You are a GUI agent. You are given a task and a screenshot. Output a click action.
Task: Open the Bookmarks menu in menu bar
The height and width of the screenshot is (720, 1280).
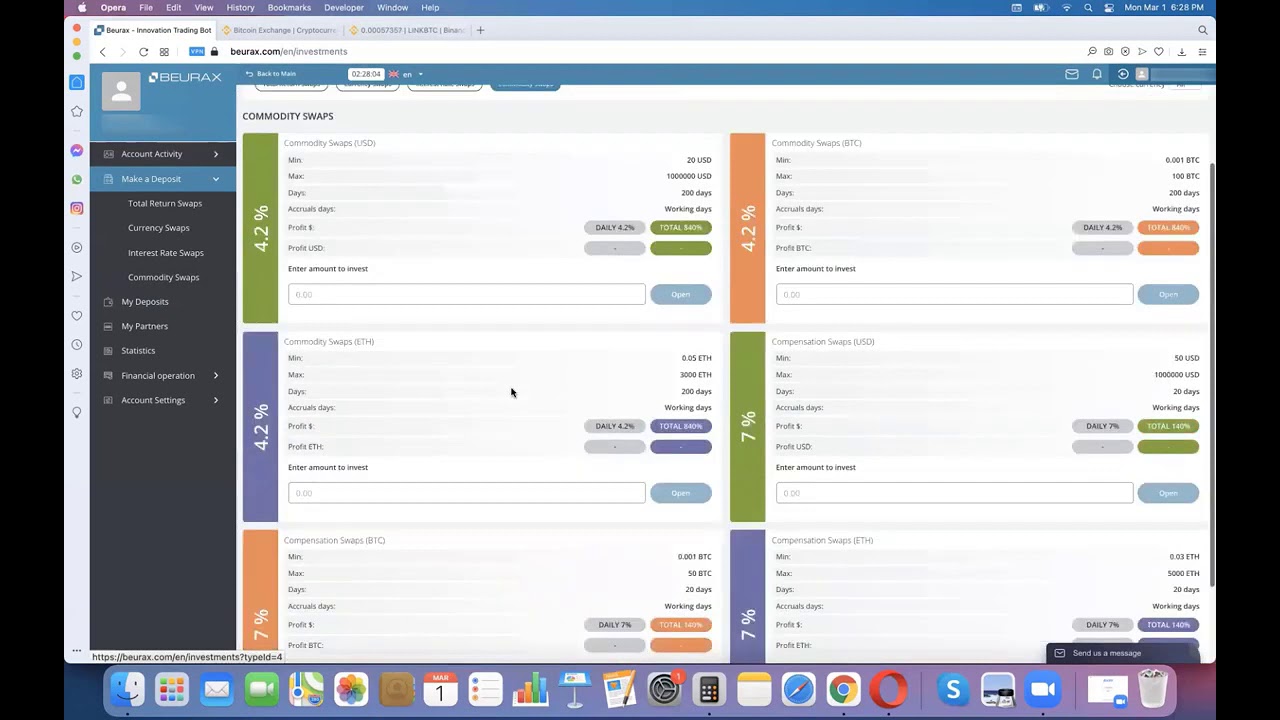tap(289, 7)
